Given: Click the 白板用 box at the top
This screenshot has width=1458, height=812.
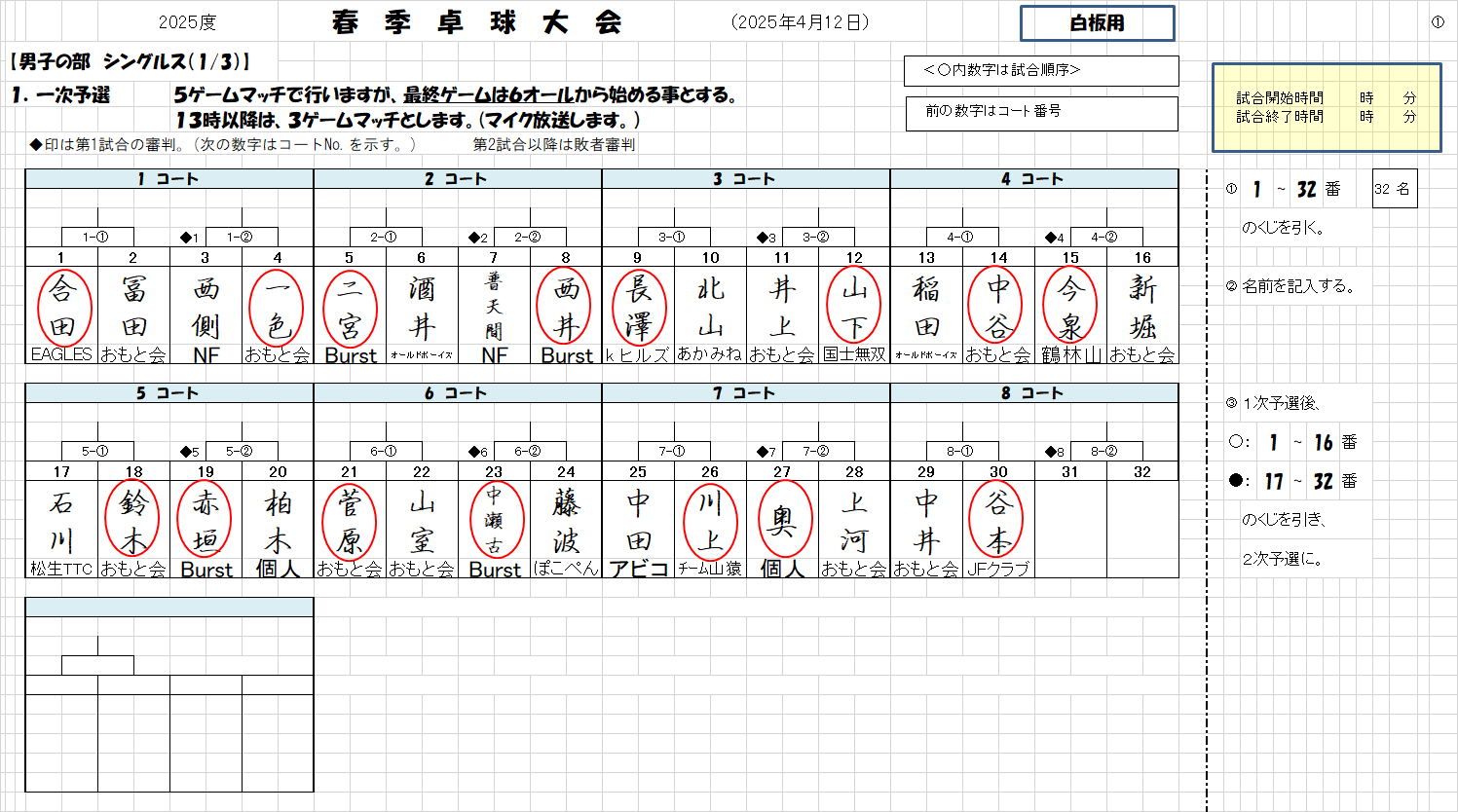Looking at the screenshot, I should [x=1097, y=23].
